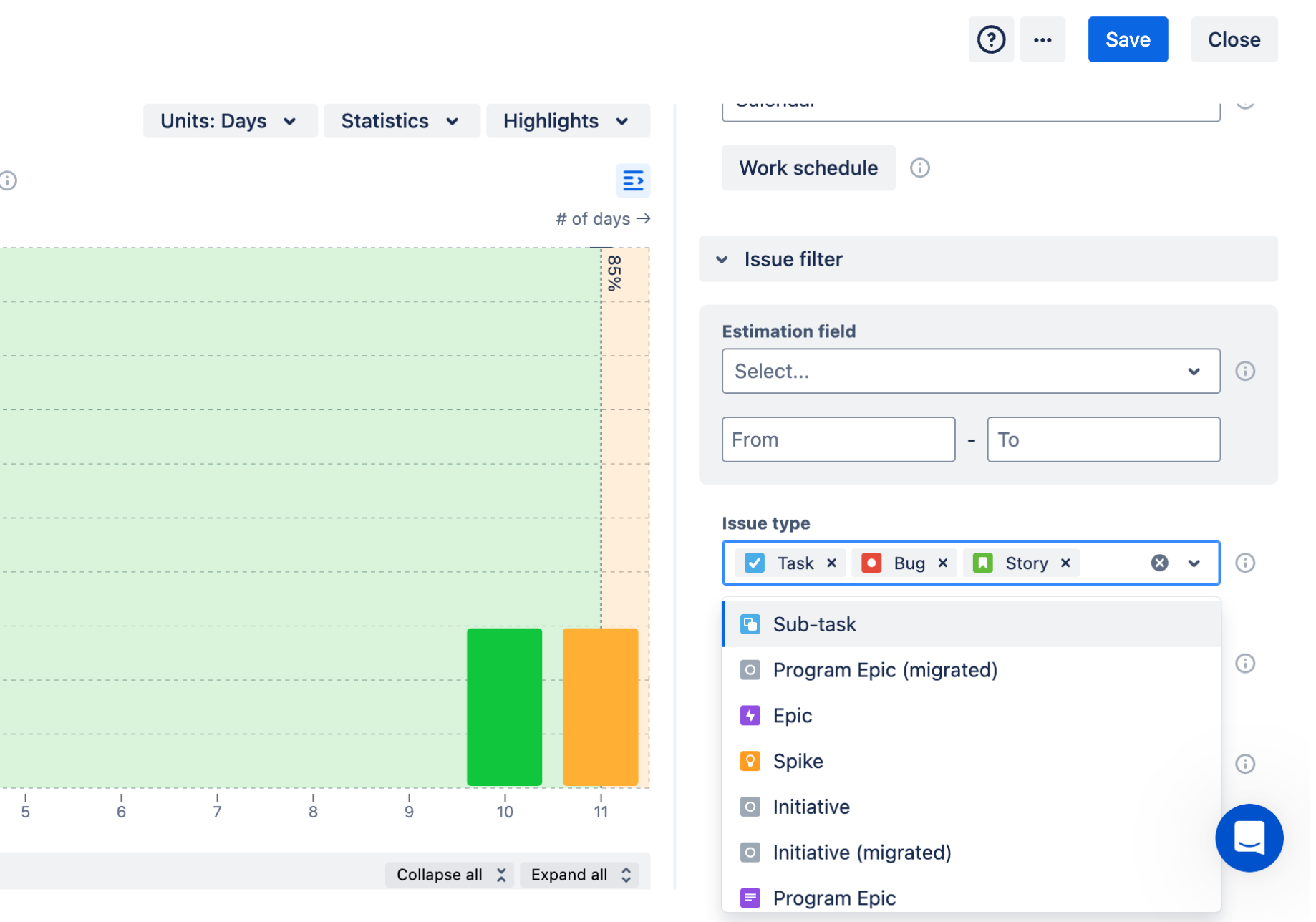Click the info icon beside the Issue type field
This screenshot has width=1316, height=922.
(x=1245, y=563)
